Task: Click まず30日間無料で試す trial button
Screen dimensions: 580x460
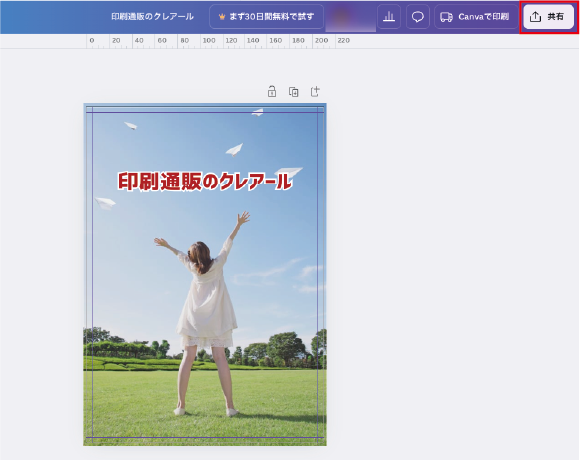Action: (x=266, y=17)
